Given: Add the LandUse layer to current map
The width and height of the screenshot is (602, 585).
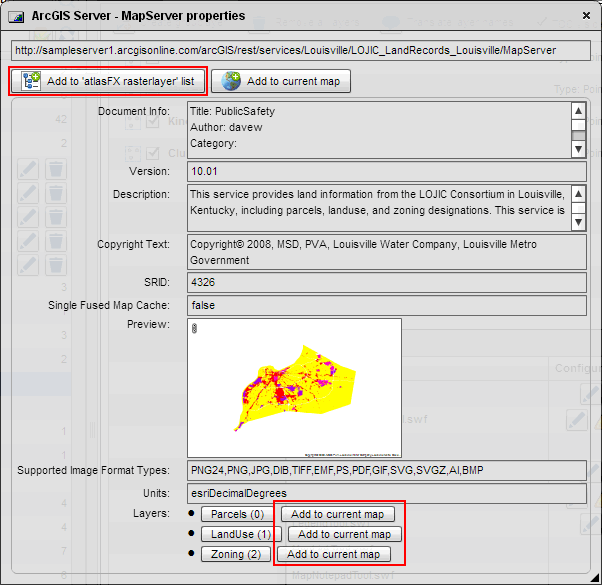Looking at the screenshot, I should click(x=344, y=534).
